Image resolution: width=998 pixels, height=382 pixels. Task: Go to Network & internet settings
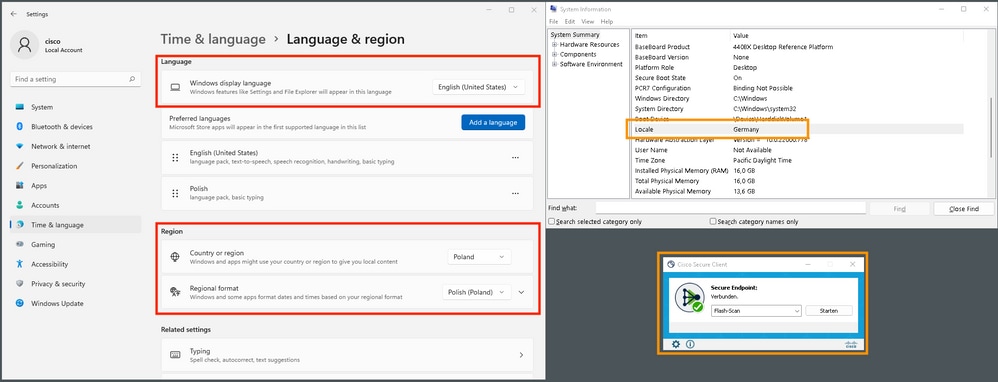[60, 146]
